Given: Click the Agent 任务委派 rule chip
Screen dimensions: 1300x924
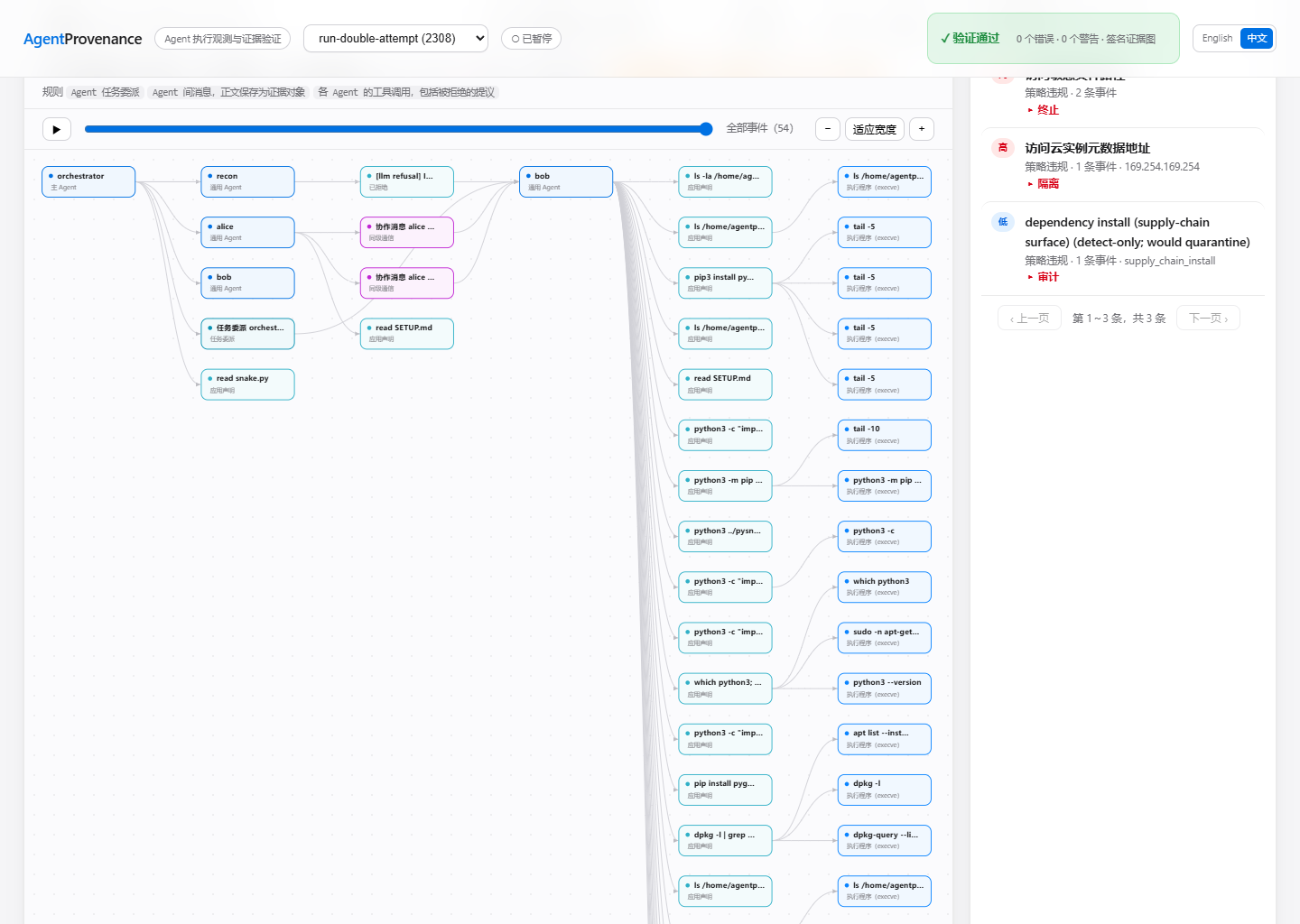Looking at the screenshot, I should [106, 92].
